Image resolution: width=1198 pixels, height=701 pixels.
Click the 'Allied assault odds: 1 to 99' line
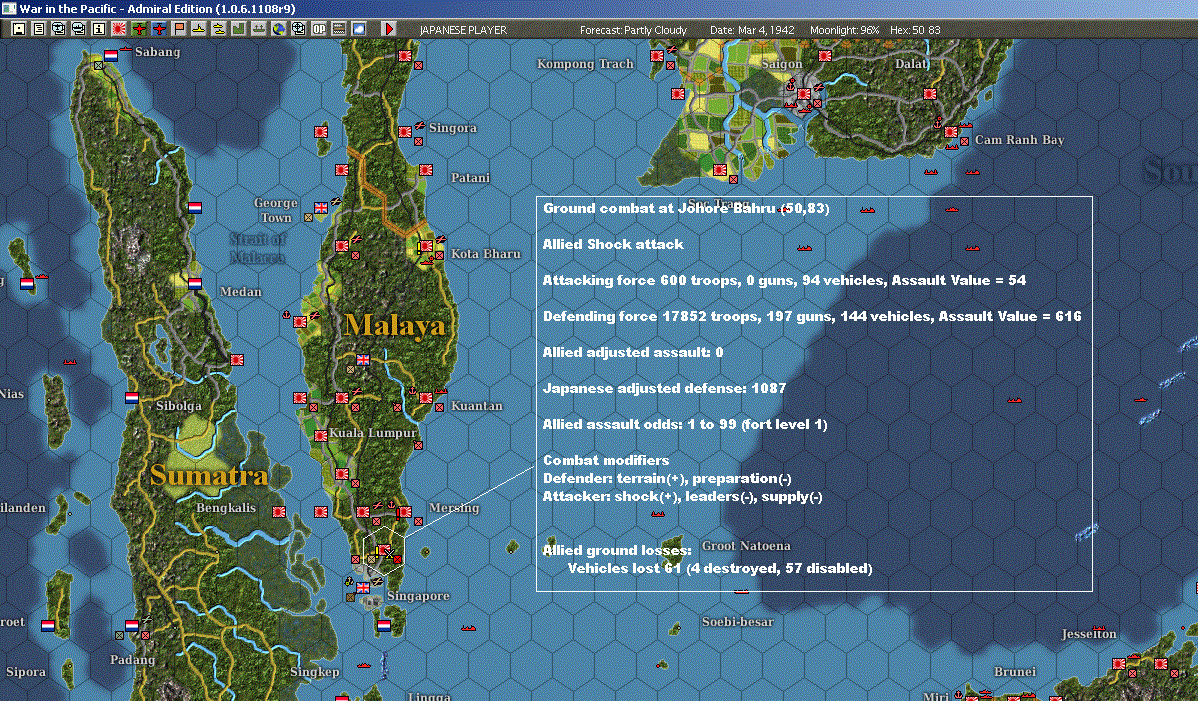coord(685,424)
